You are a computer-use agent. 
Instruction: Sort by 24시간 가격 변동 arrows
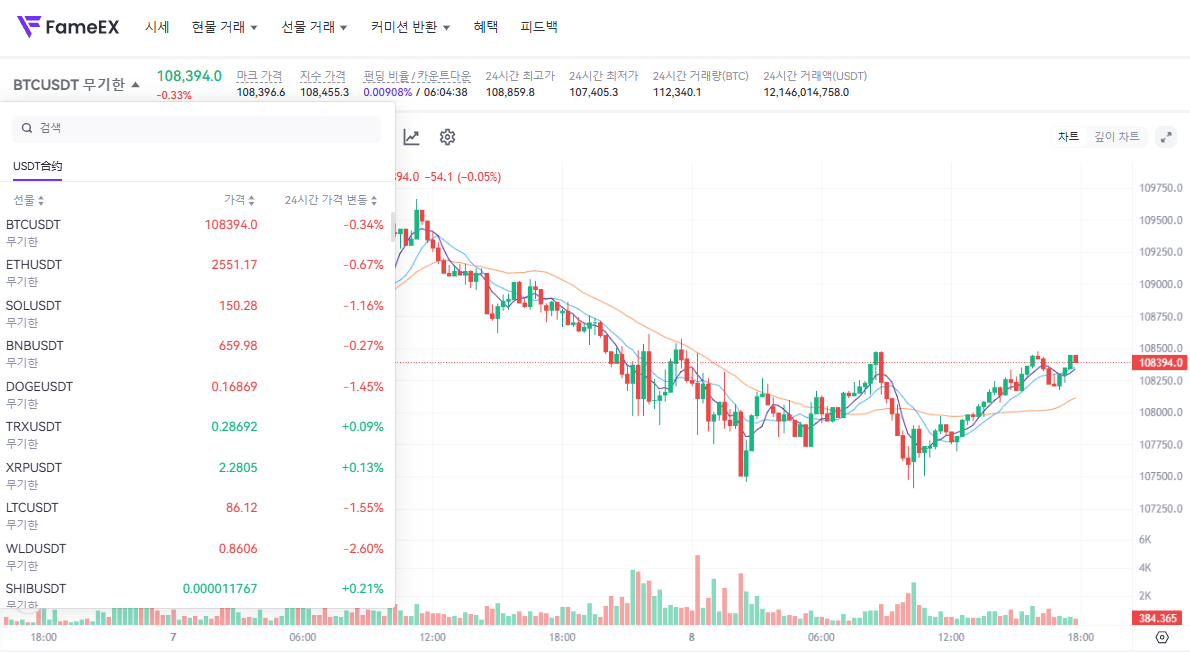coord(374,200)
